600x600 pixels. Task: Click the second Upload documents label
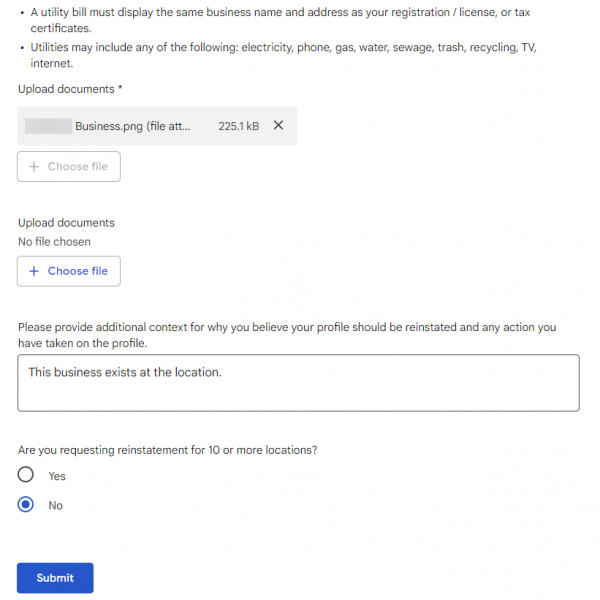click(66, 223)
